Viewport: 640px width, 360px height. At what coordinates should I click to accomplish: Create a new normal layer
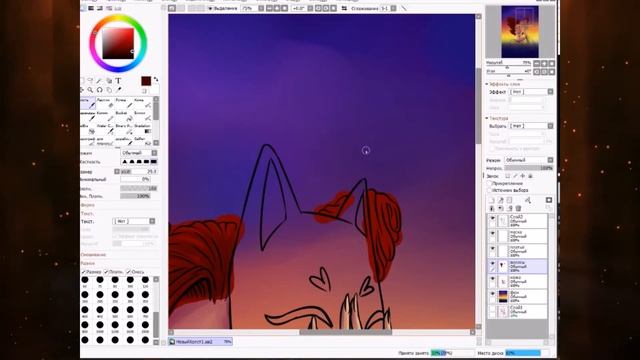[491, 200]
